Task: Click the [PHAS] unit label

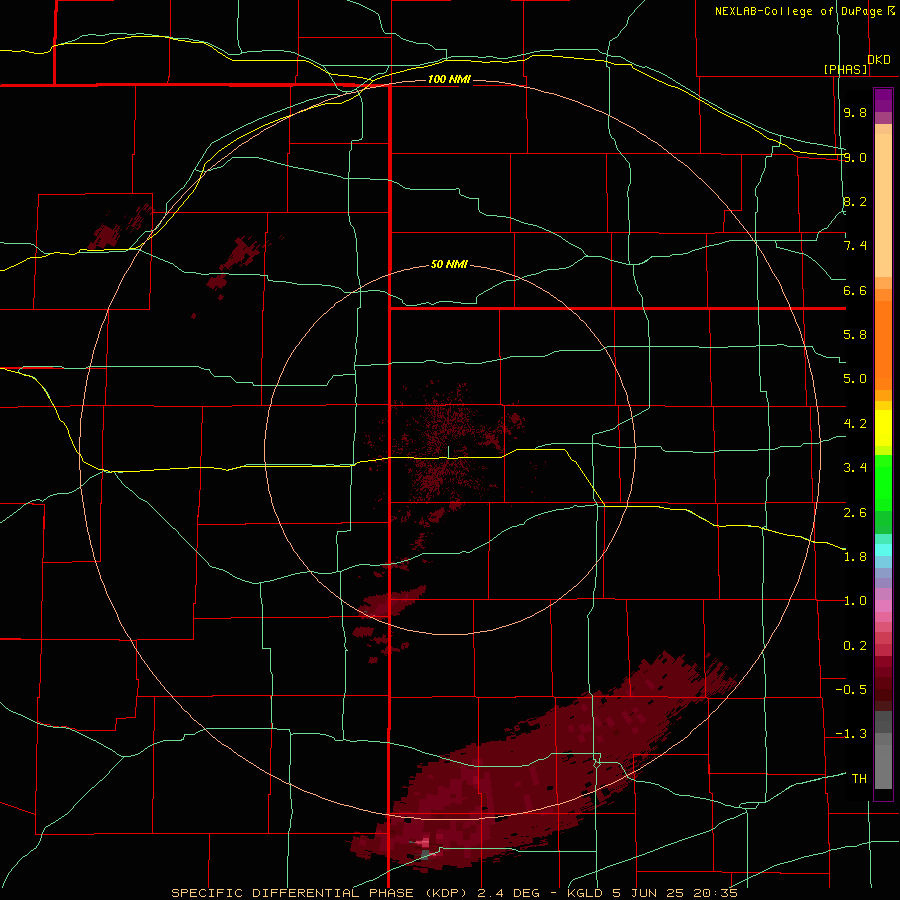Action: [845, 69]
